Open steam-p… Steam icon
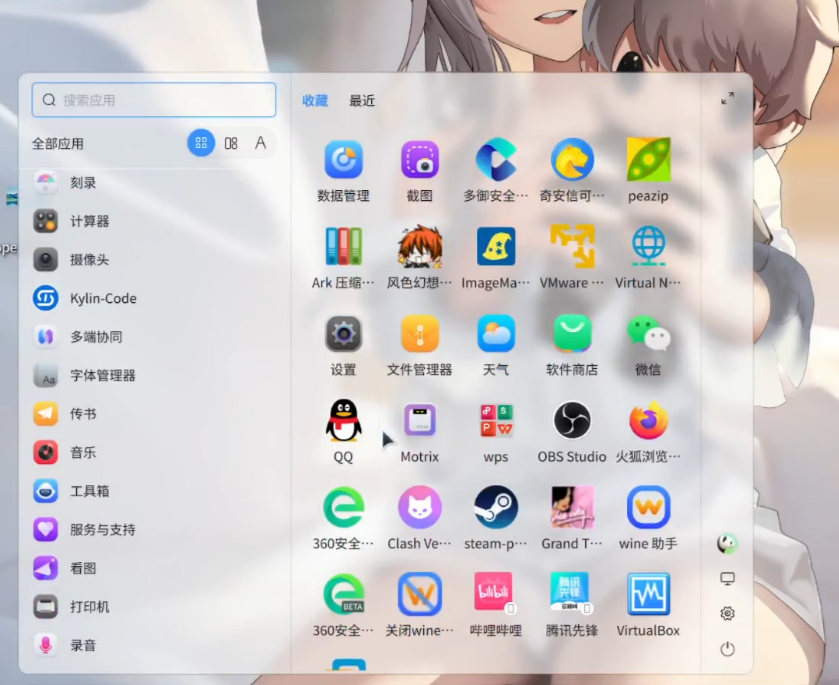Image resolution: width=839 pixels, height=685 pixels. [x=496, y=507]
